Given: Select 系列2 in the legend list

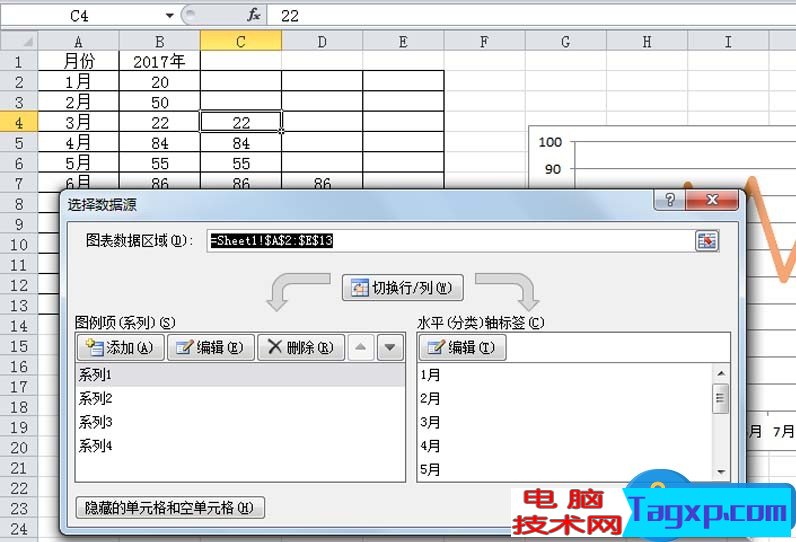Looking at the screenshot, I should click(240, 398).
